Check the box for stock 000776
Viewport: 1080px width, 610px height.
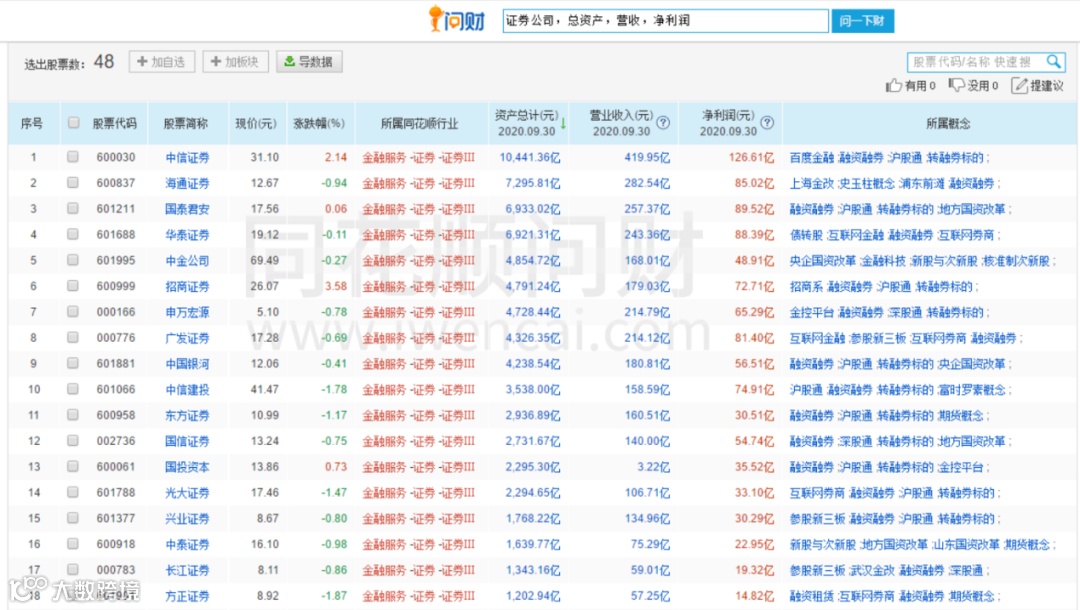coord(73,337)
